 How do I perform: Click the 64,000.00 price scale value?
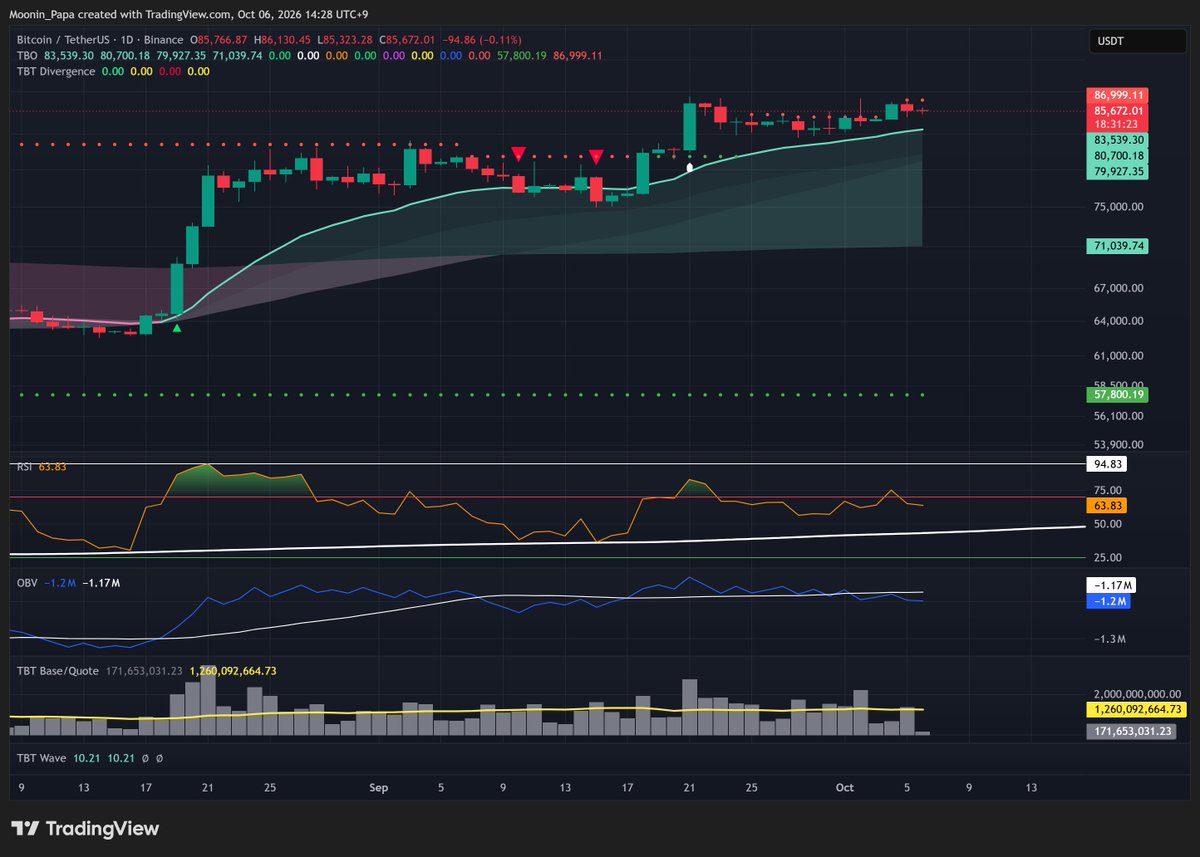[1119, 321]
